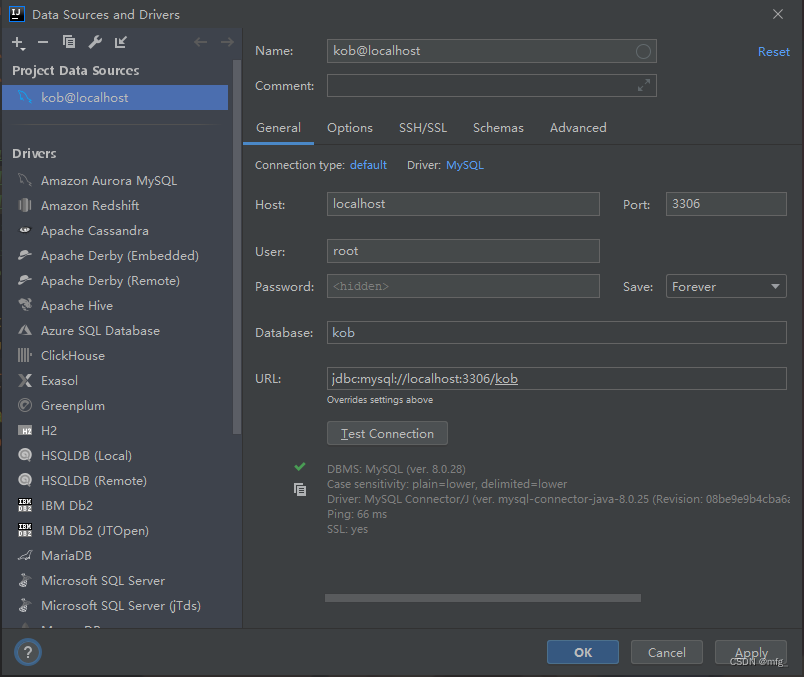Switch to the SSH/SSL tab

[423, 128]
